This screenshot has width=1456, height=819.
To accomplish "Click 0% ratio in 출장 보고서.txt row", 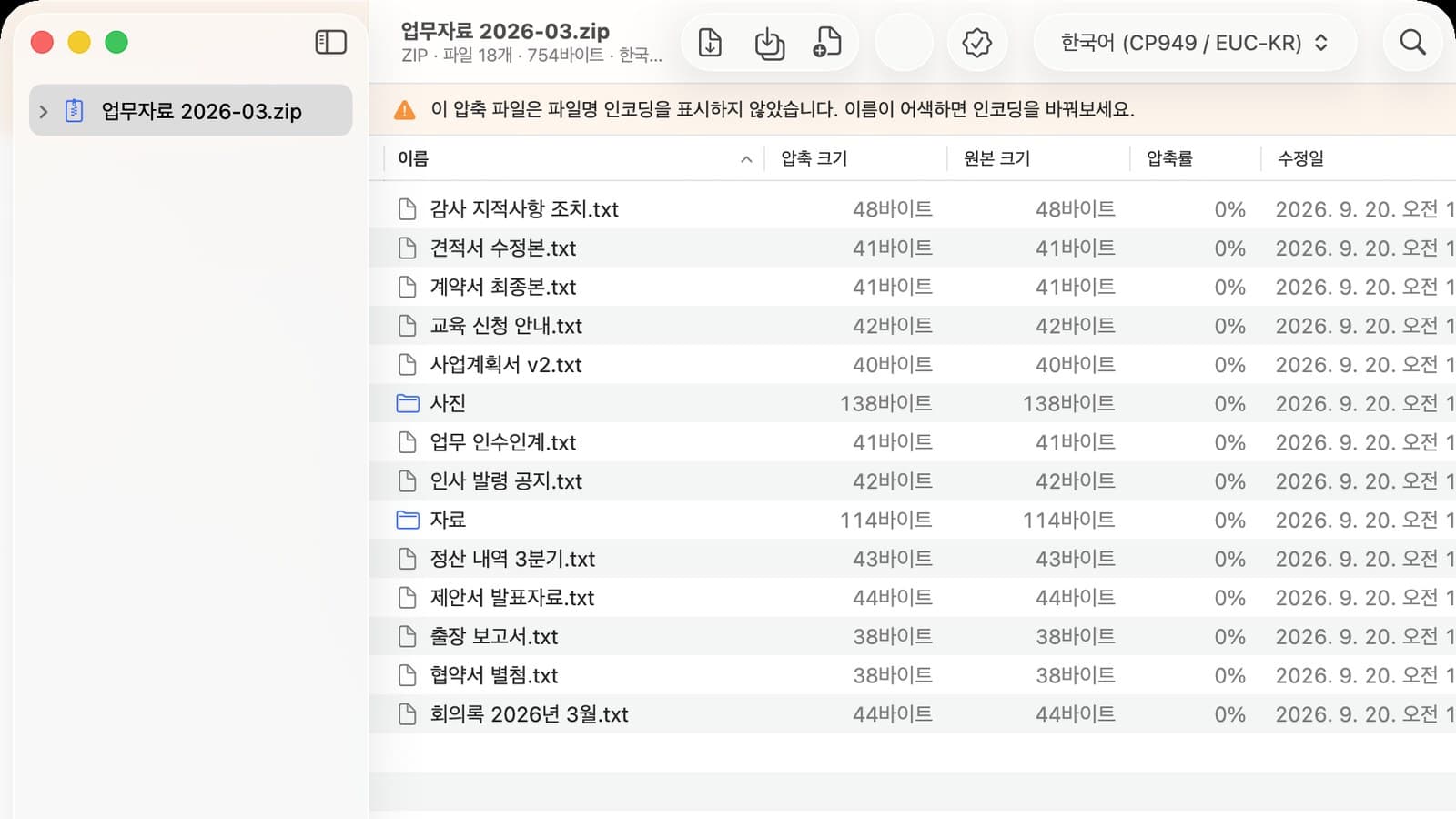I will click(1229, 636).
